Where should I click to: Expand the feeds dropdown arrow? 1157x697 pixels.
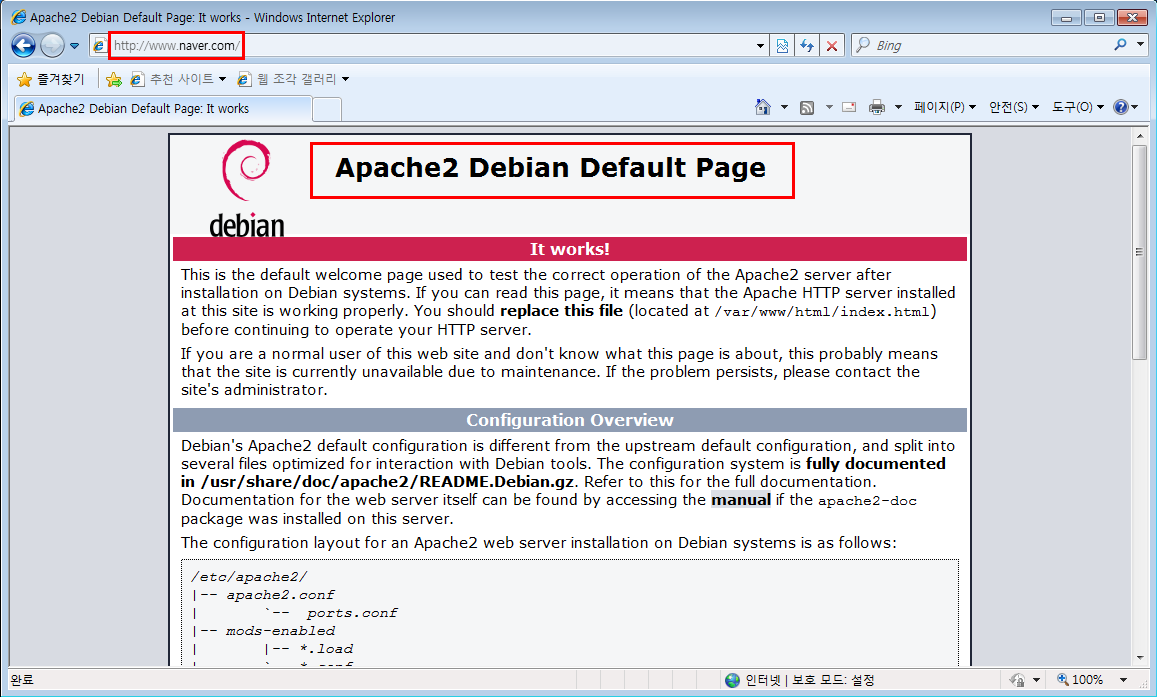coord(829,108)
